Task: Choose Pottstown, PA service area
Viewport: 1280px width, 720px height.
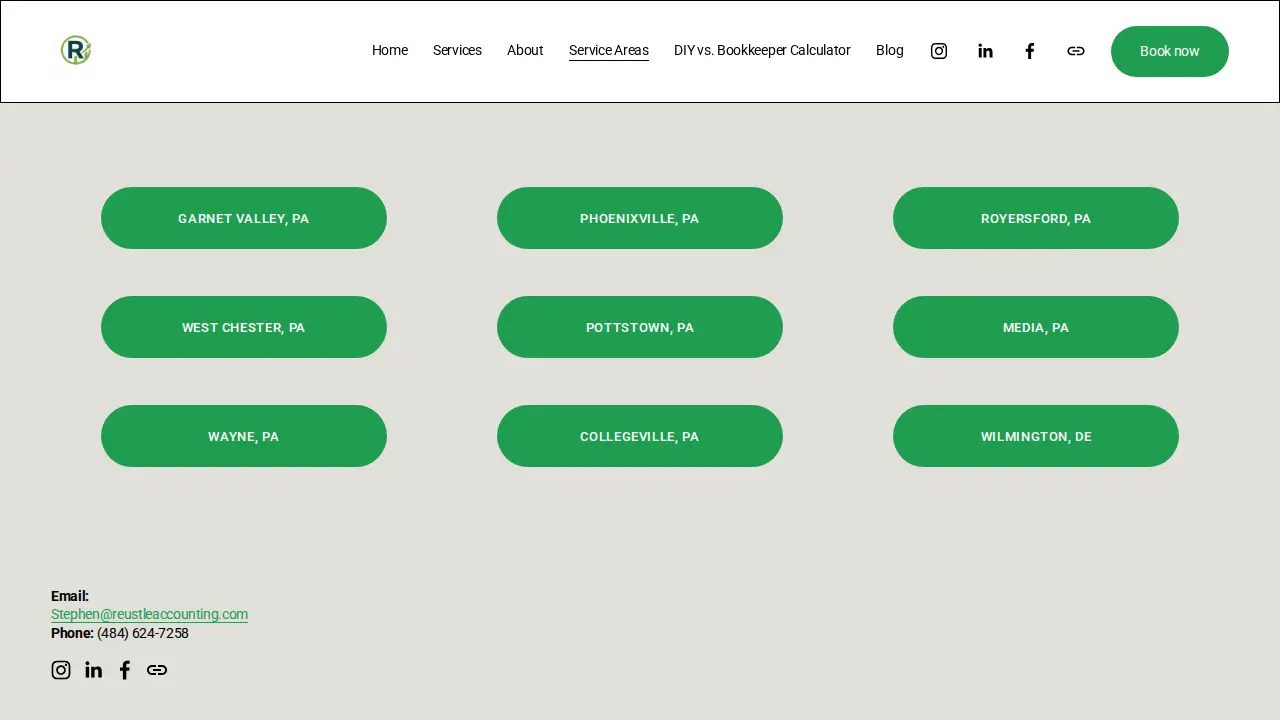Action: click(640, 327)
